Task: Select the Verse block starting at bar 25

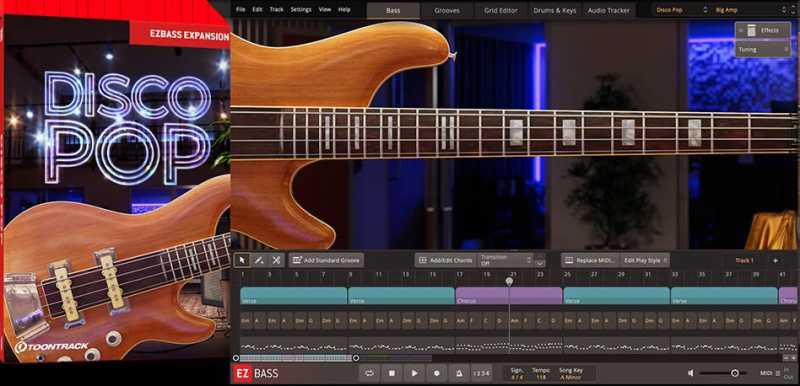Action: (x=616, y=296)
